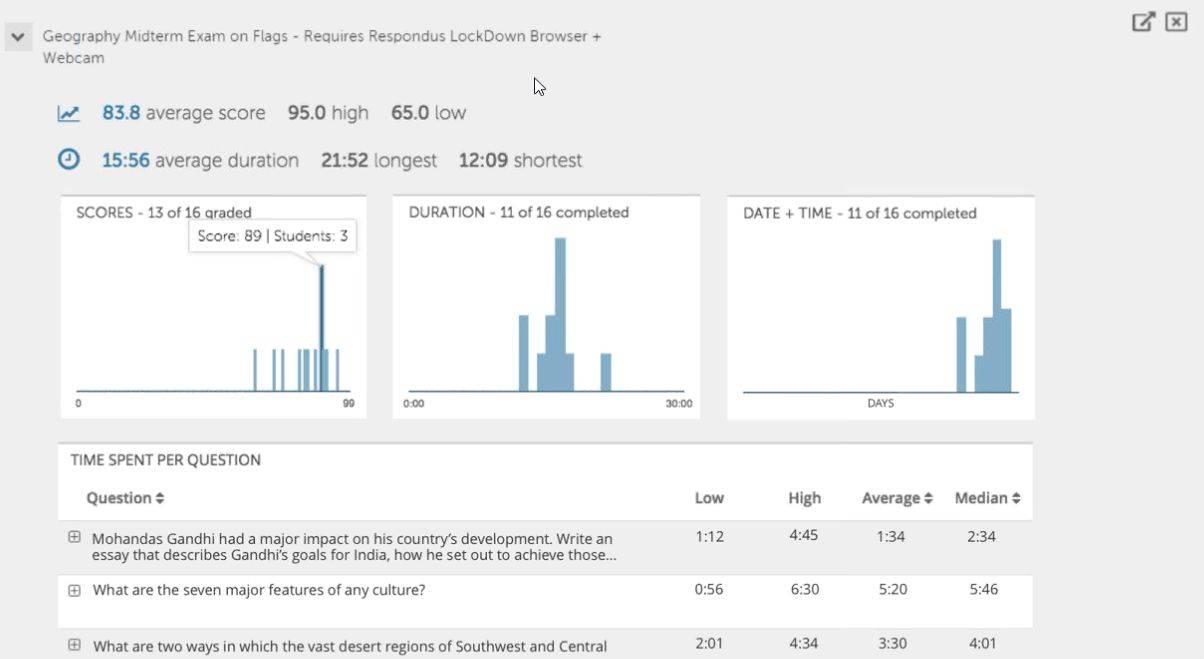This screenshot has height=659, width=1204.
Task: Click the highlighted score 89 bar
Action: pyautogui.click(x=321, y=330)
